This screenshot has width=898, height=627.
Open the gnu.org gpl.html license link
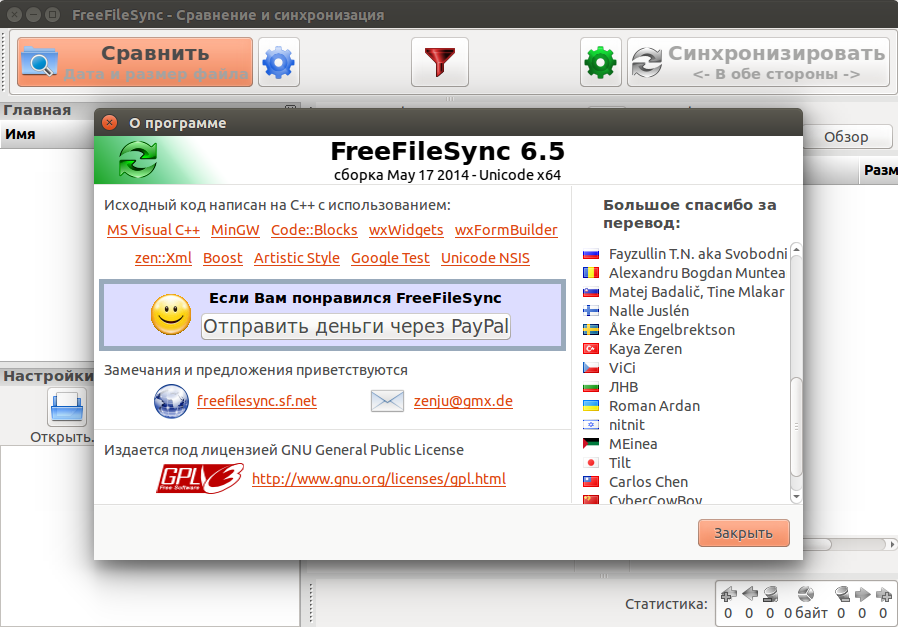(x=379, y=479)
